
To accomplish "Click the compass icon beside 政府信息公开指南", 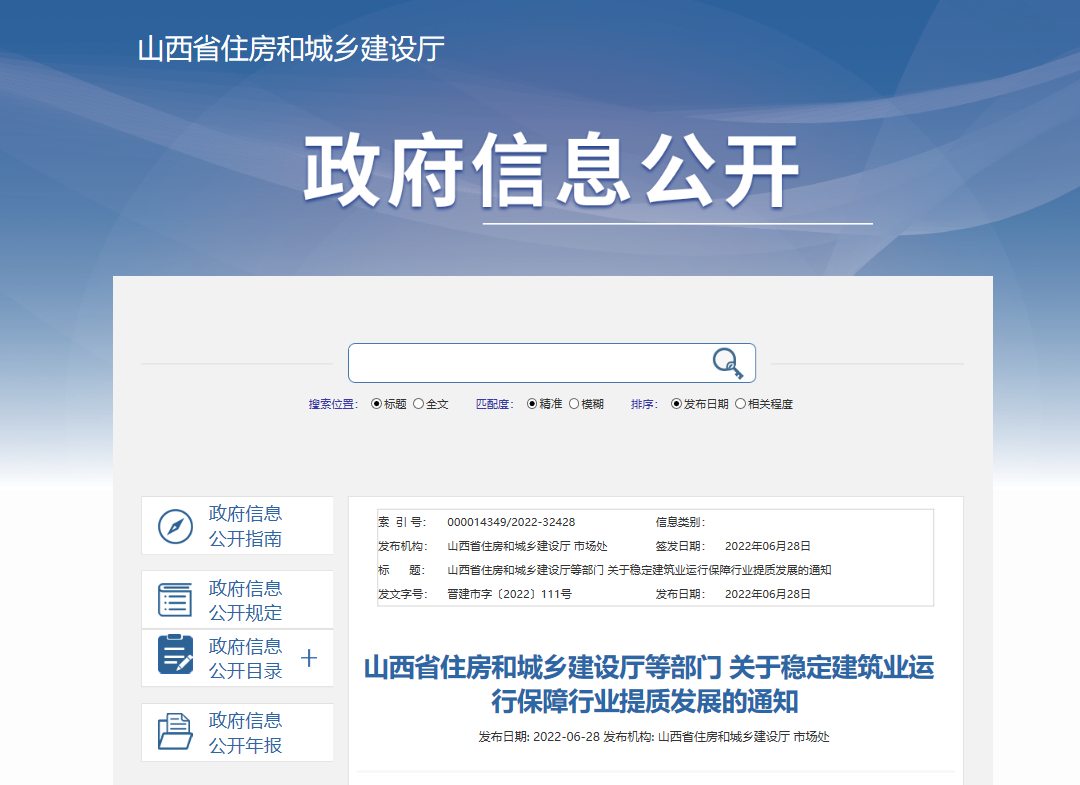I will tap(176, 525).
